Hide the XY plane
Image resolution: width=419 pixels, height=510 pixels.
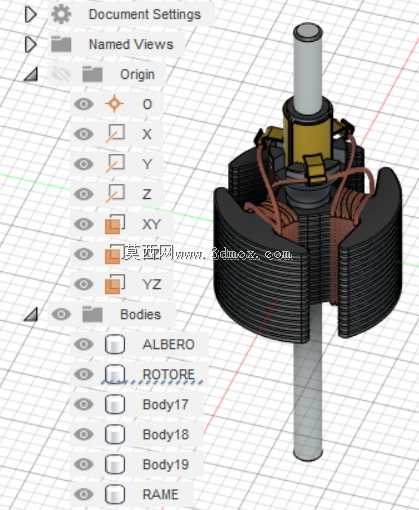[x=83, y=224]
